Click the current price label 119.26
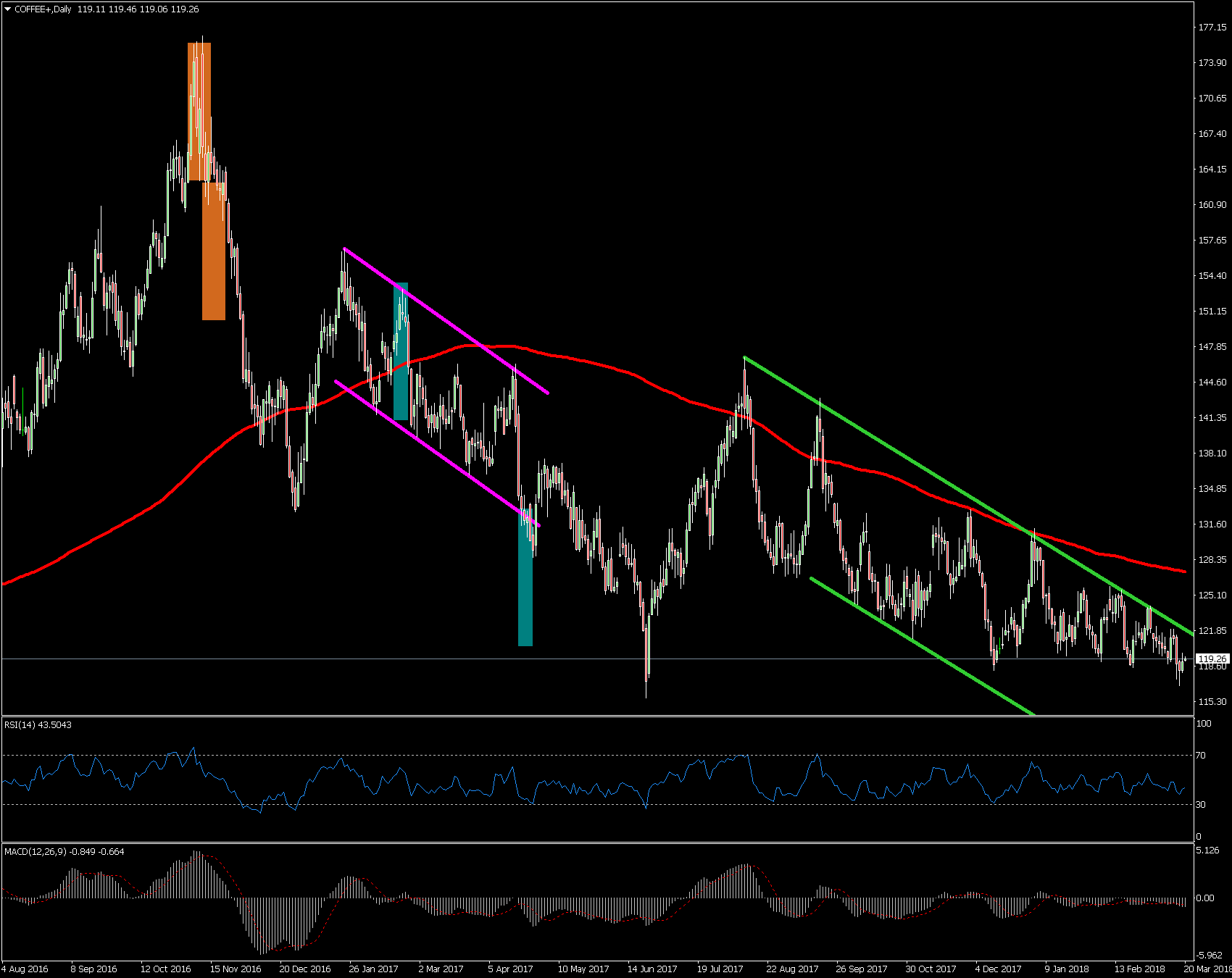 coord(1212,659)
